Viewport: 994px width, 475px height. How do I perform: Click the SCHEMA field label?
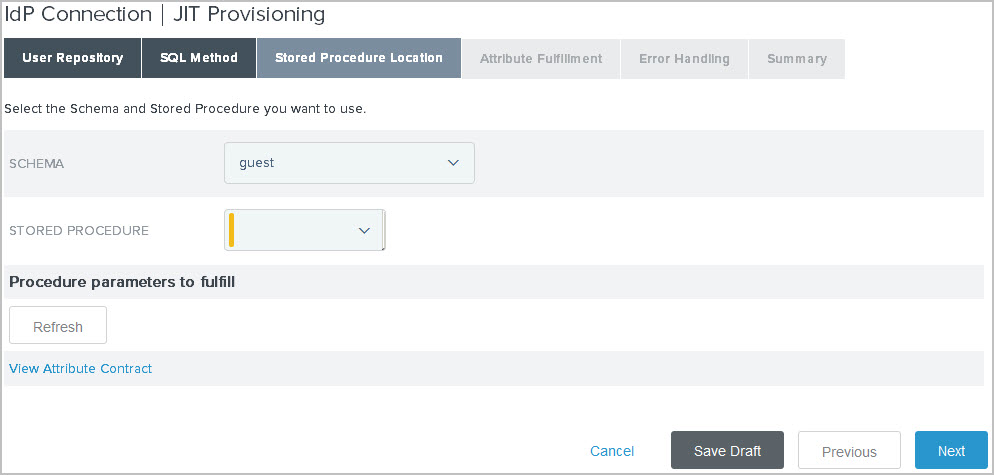click(37, 163)
